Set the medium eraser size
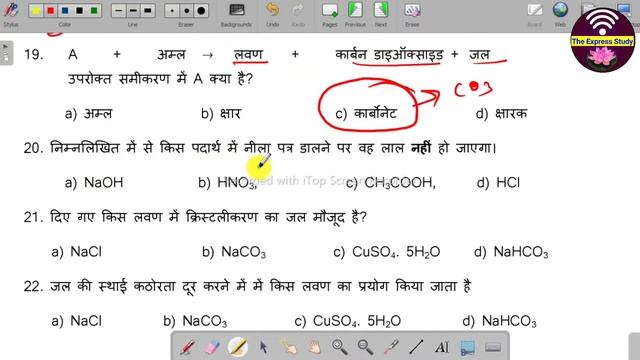This screenshot has width=640, height=360. coord(187,11)
